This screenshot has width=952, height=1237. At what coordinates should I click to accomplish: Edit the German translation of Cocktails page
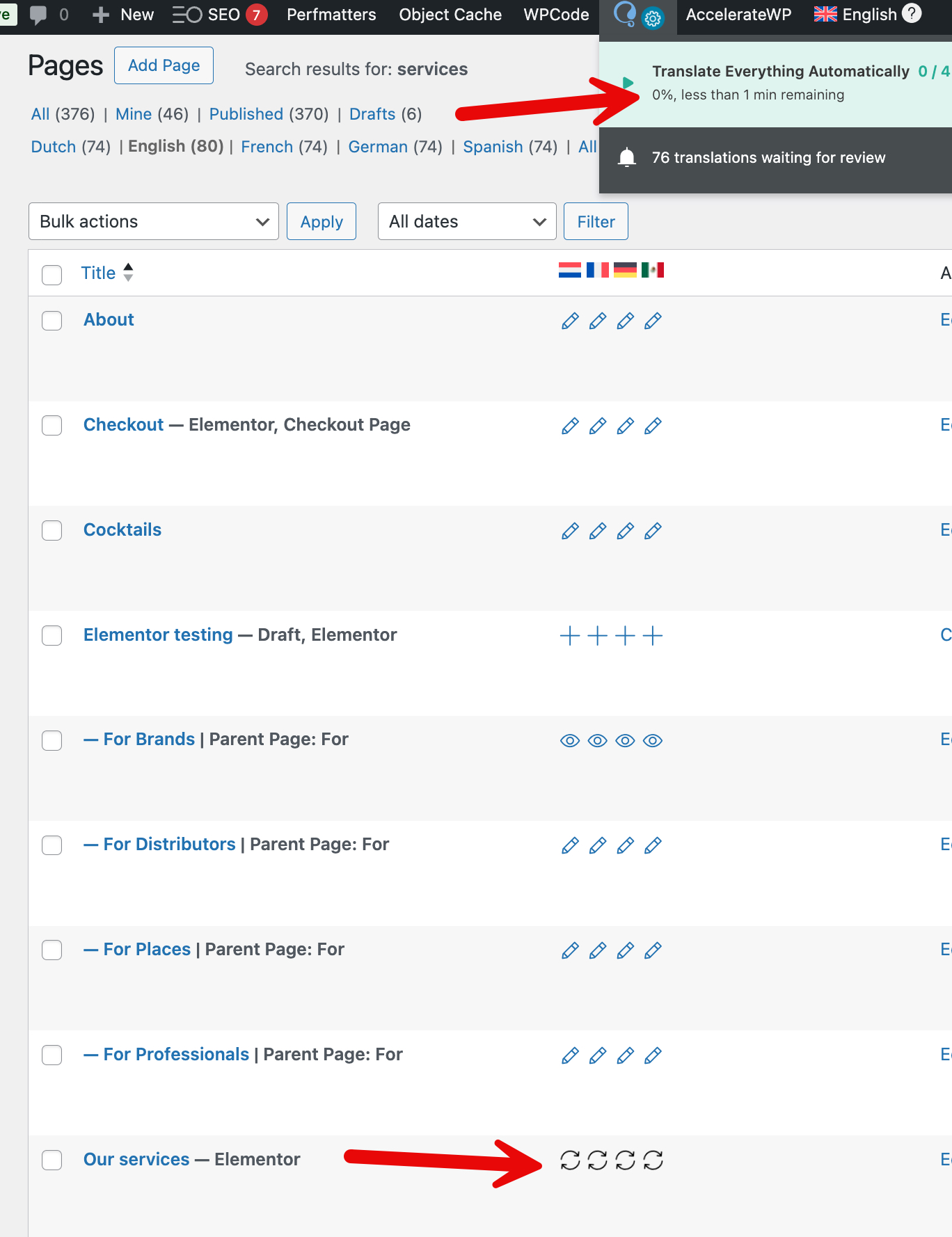click(x=625, y=531)
